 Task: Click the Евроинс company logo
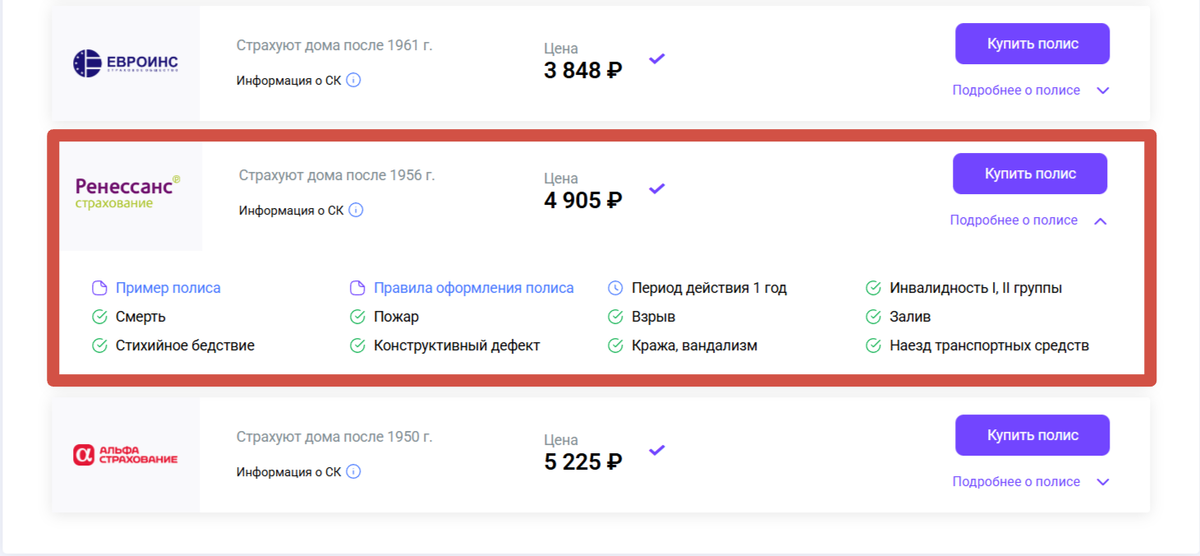coord(126,64)
